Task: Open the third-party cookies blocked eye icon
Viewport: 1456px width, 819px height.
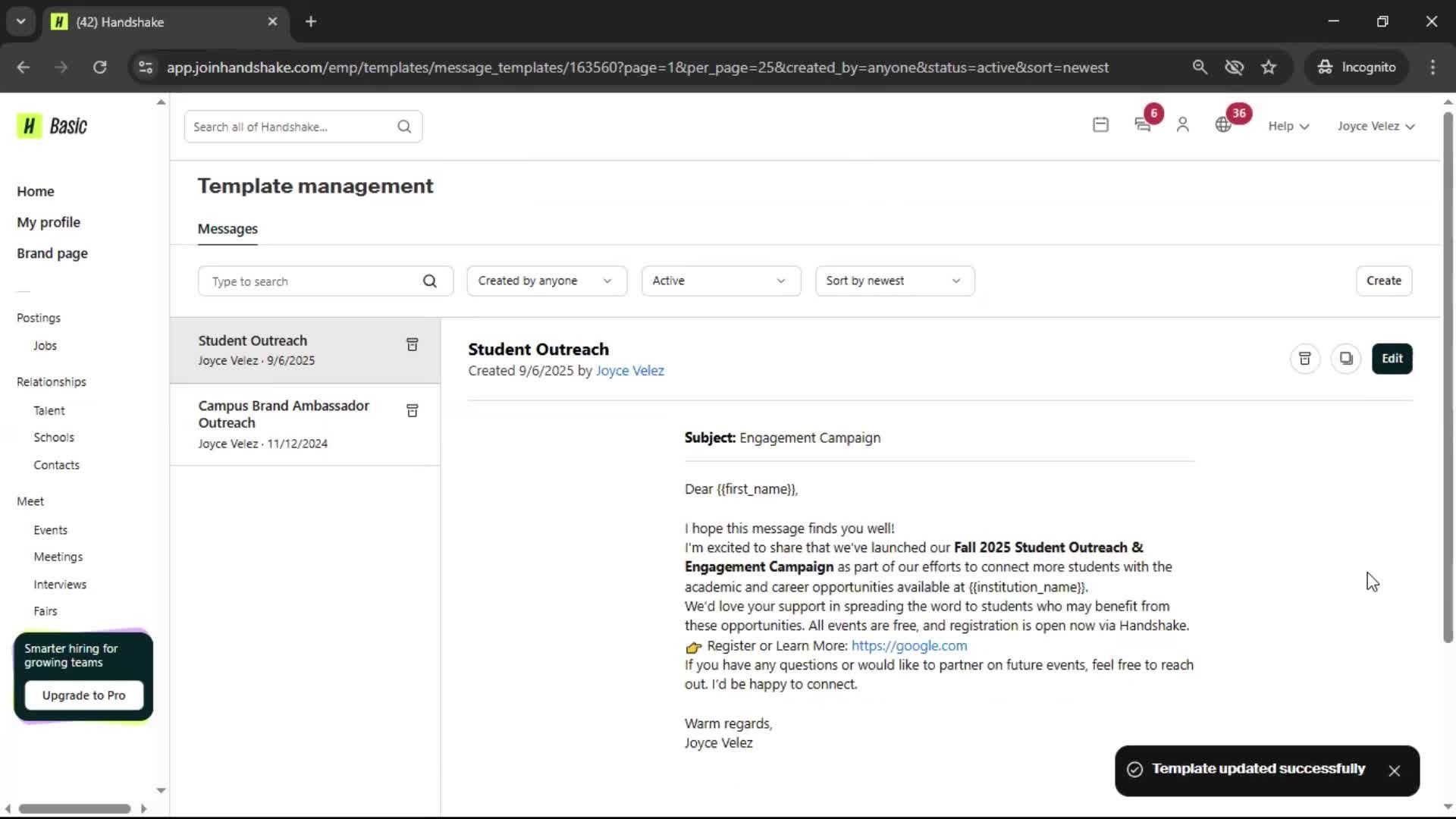Action: tap(1234, 67)
